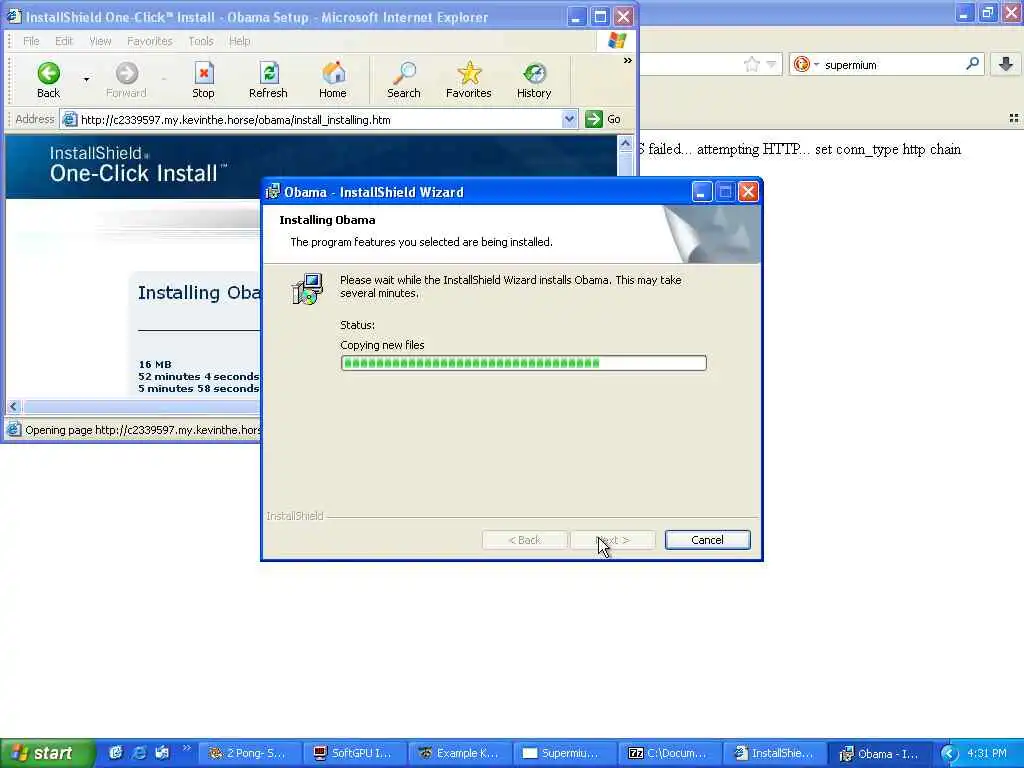
Task: Click the small grid icon in background browser
Action: click(x=1014, y=118)
